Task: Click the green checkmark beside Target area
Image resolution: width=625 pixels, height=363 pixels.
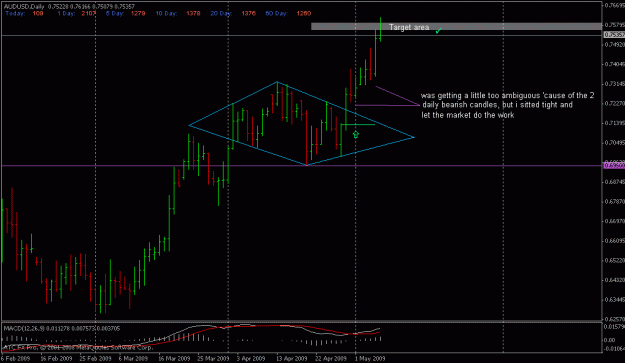Action: pyautogui.click(x=438, y=31)
